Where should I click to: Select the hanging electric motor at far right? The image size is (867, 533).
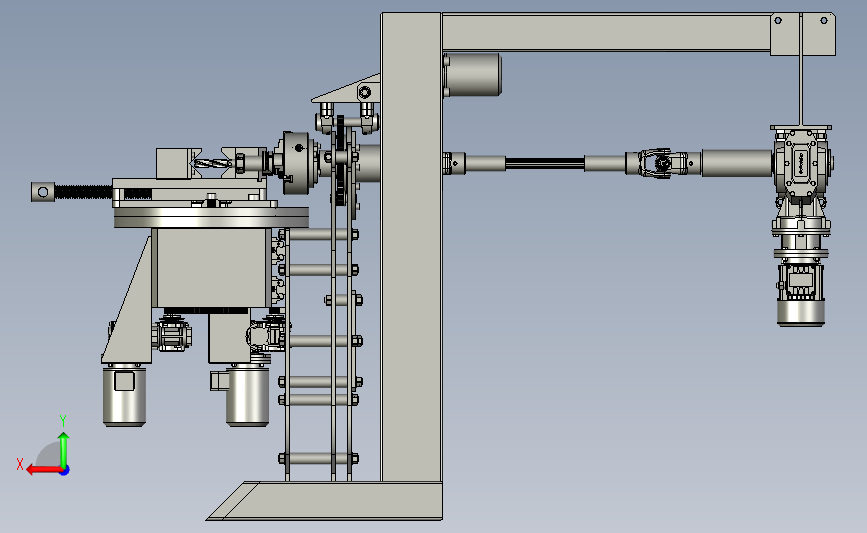[x=801, y=296]
